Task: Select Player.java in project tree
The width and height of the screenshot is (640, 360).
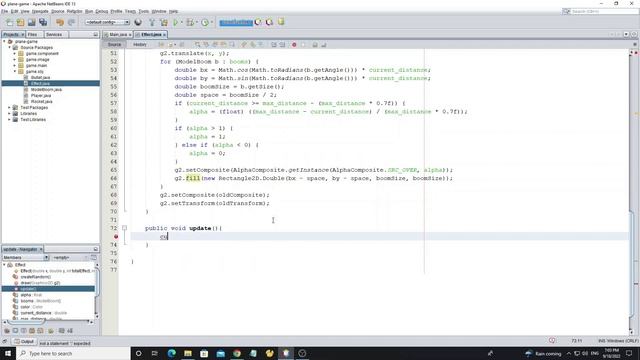Action: (x=41, y=96)
